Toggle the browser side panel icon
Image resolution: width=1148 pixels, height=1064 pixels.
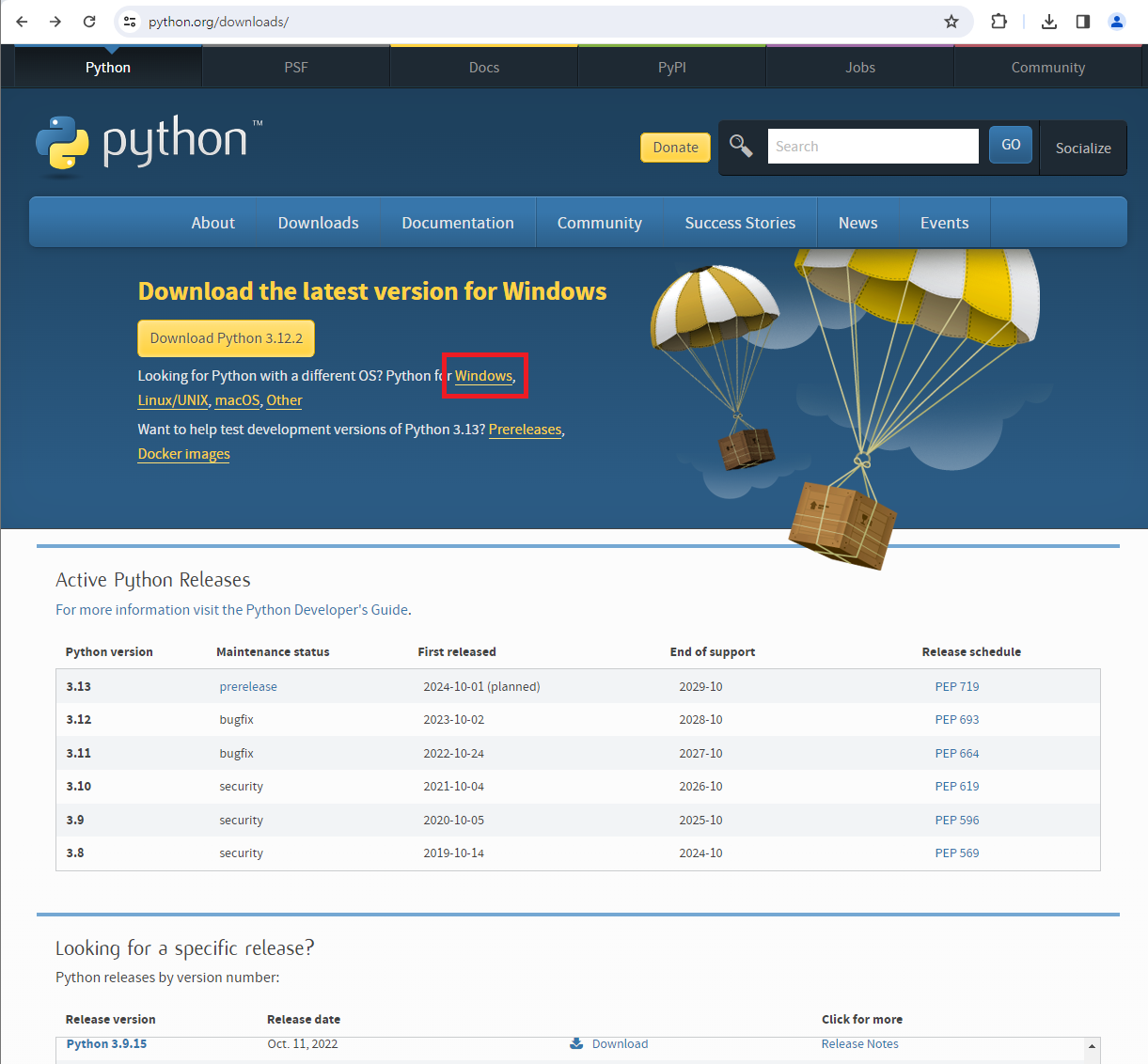pyautogui.click(x=1083, y=22)
